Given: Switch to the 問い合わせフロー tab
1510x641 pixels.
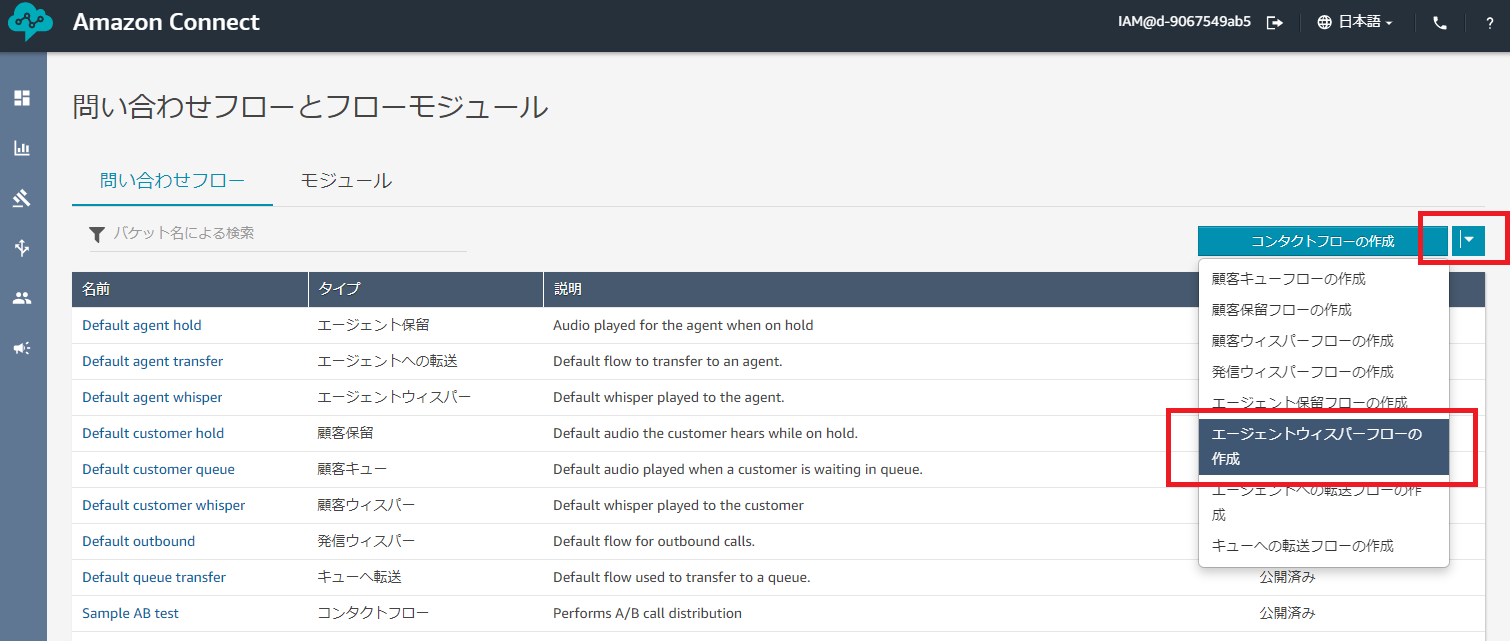Looking at the screenshot, I should tap(172, 181).
